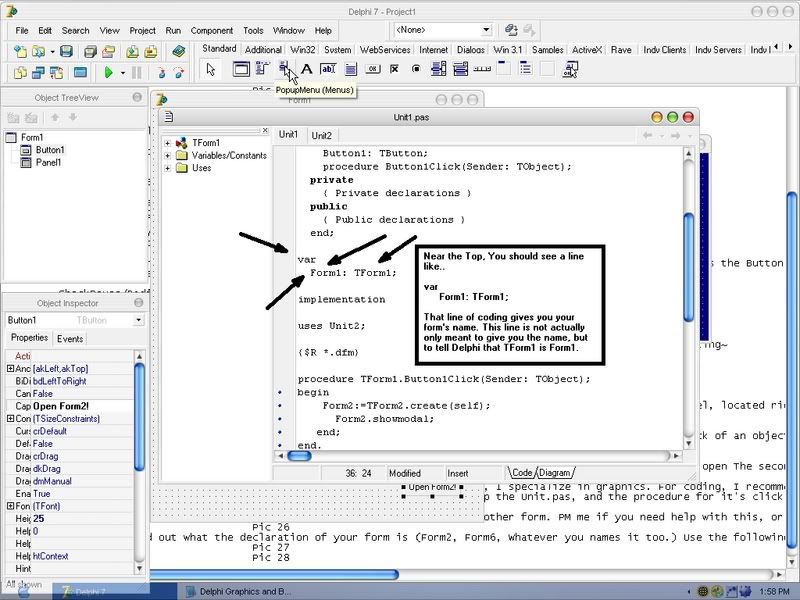
Task: Select Panel1 in Object TreeView
Action: pos(49,162)
